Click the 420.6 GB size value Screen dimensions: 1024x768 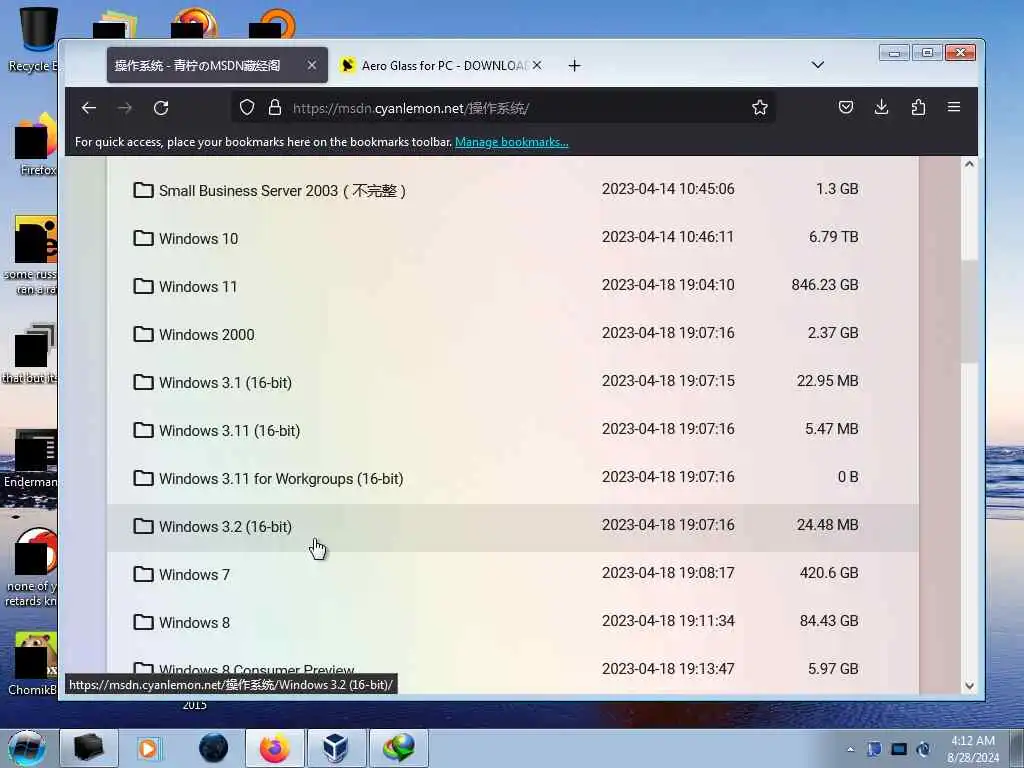pos(829,573)
